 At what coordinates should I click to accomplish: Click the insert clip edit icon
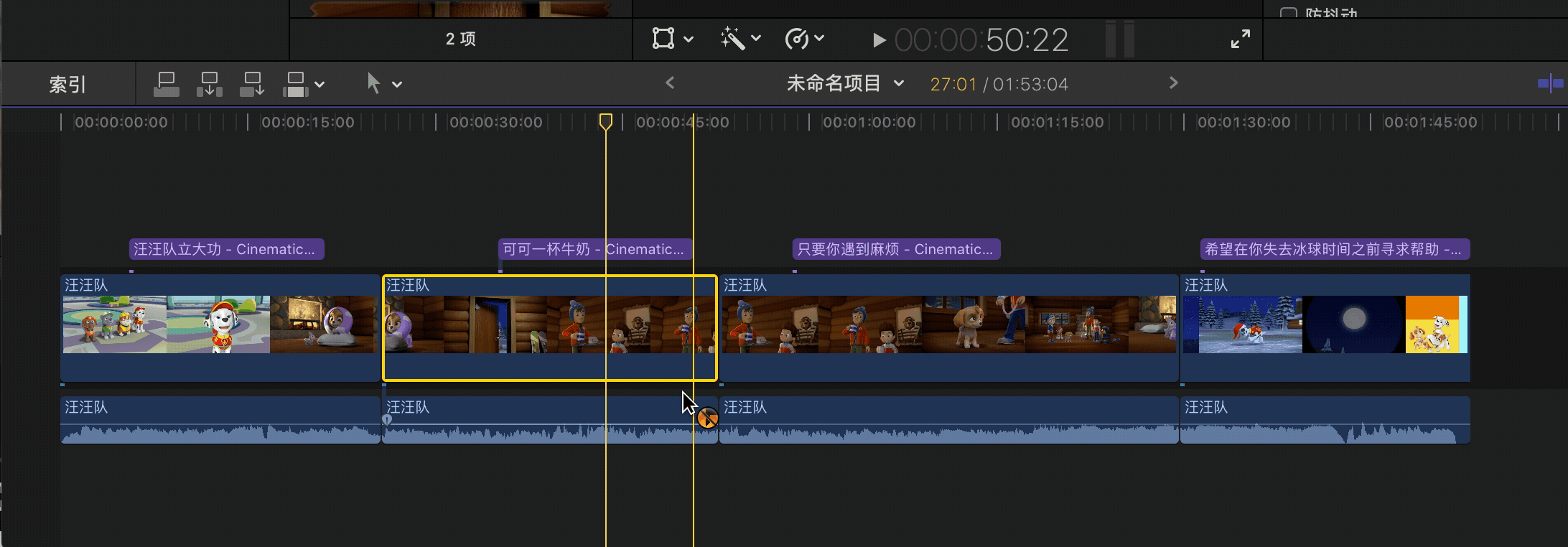(210, 84)
